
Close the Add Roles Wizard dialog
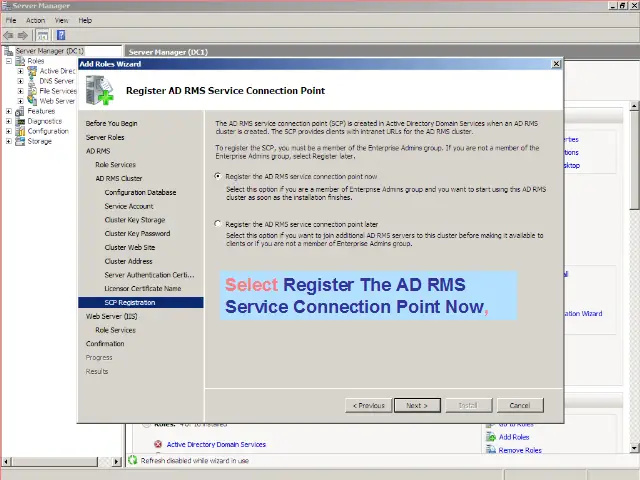556,64
